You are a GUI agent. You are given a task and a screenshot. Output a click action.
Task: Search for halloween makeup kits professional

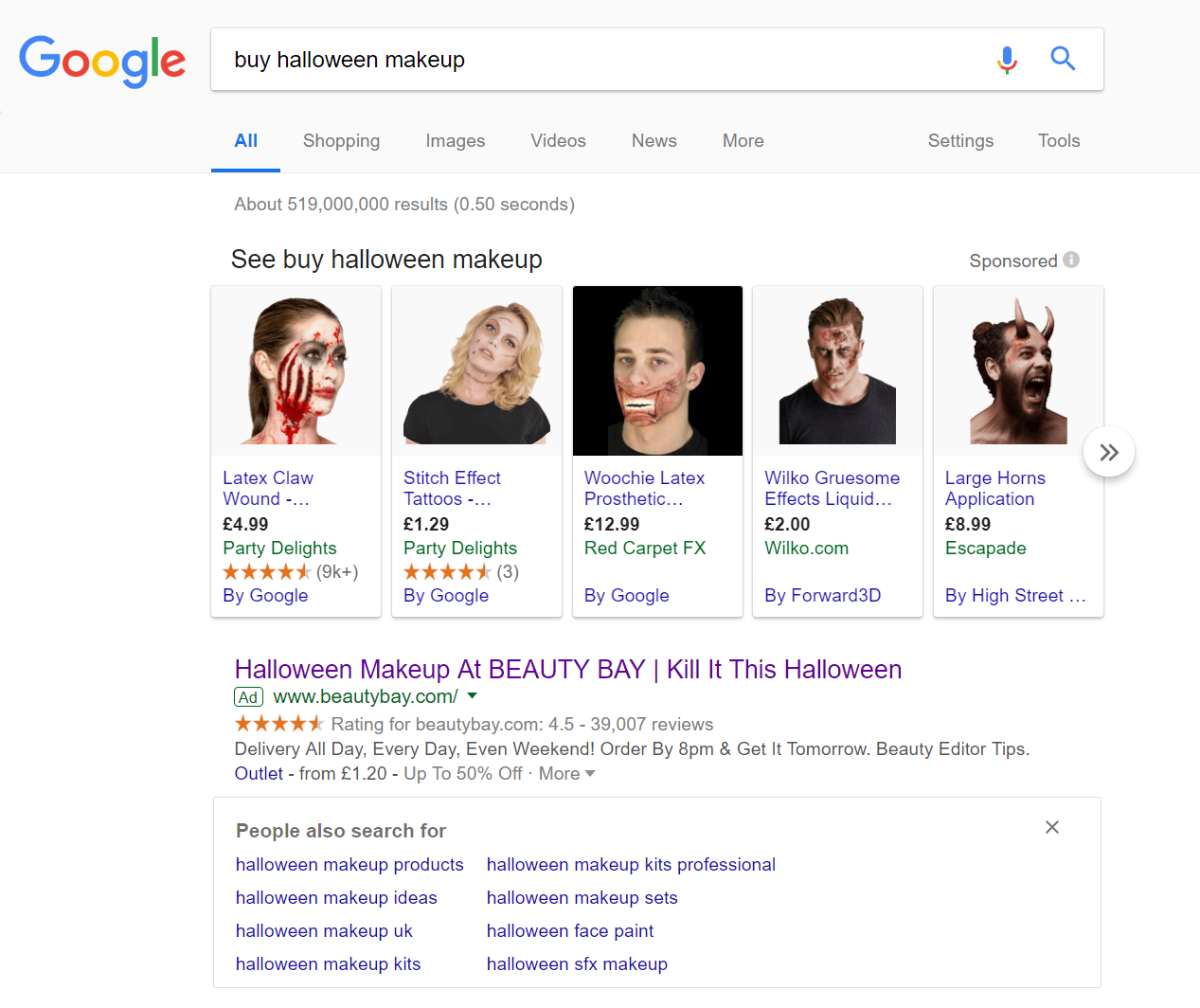tap(631, 865)
